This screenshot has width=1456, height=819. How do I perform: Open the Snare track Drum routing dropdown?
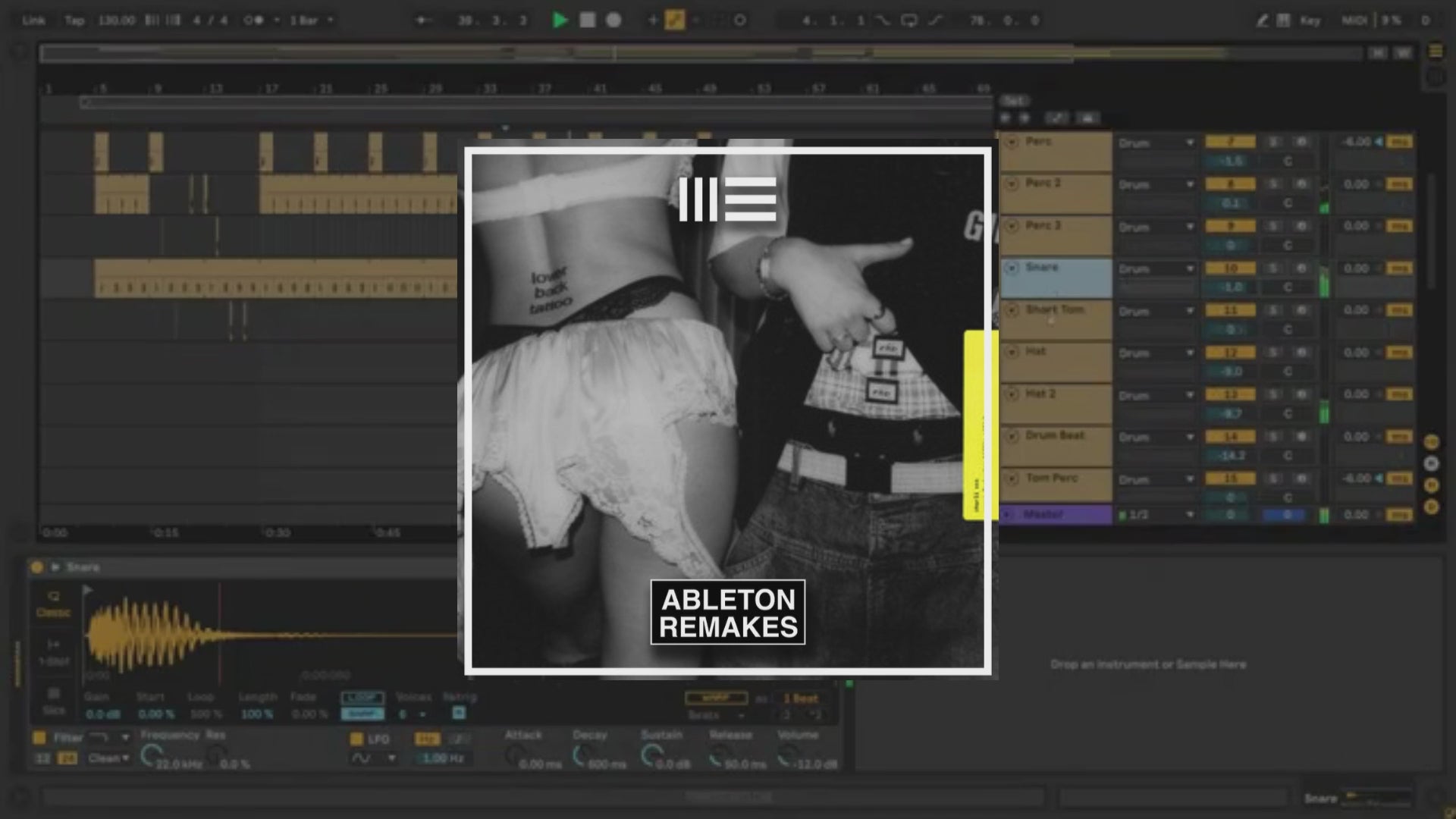[x=1156, y=268]
